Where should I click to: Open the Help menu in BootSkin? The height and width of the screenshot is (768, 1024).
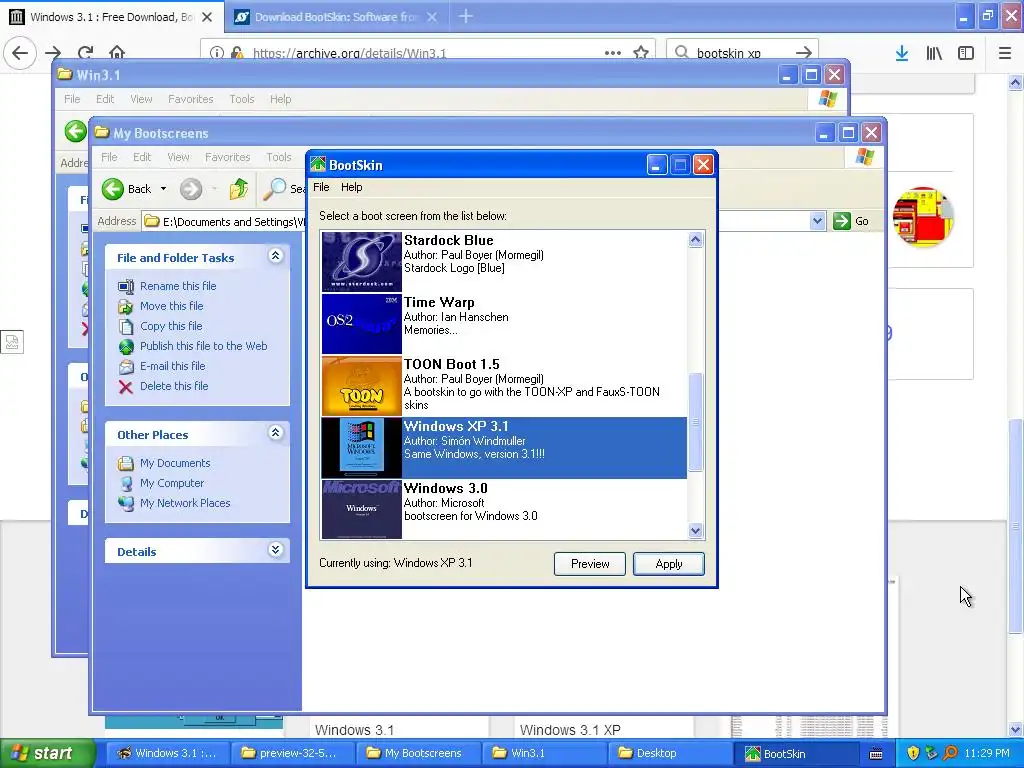tap(351, 187)
